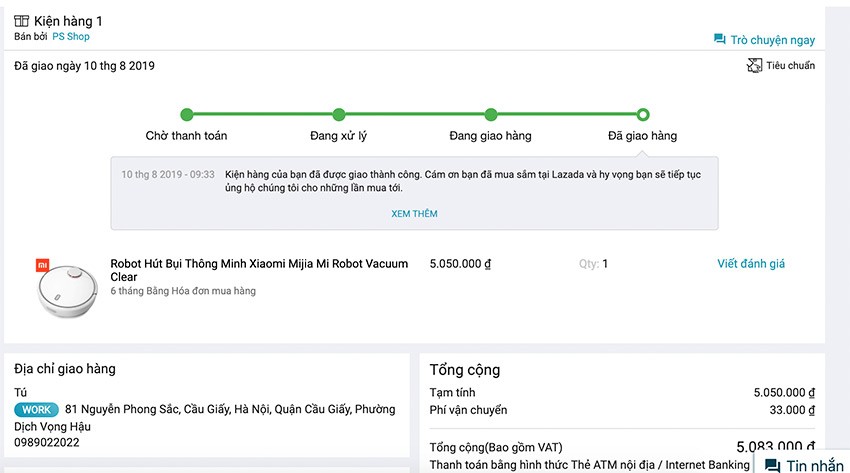This screenshot has width=850, height=473.
Task: Write a review via Viết đánh giá
Action: 751,264
